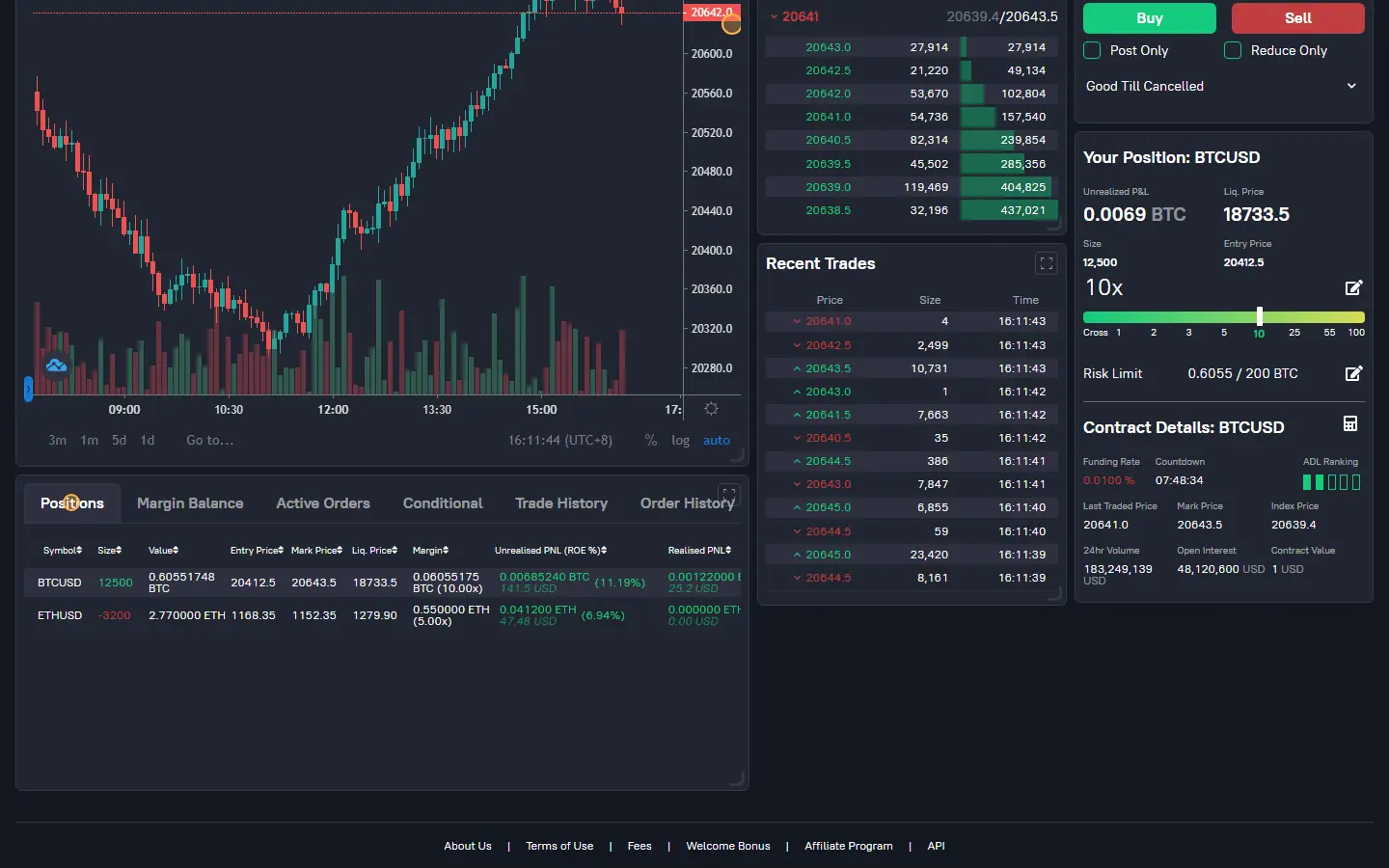Sort positions by Realised PNL

pyautogui.click(x=699, y=551)
